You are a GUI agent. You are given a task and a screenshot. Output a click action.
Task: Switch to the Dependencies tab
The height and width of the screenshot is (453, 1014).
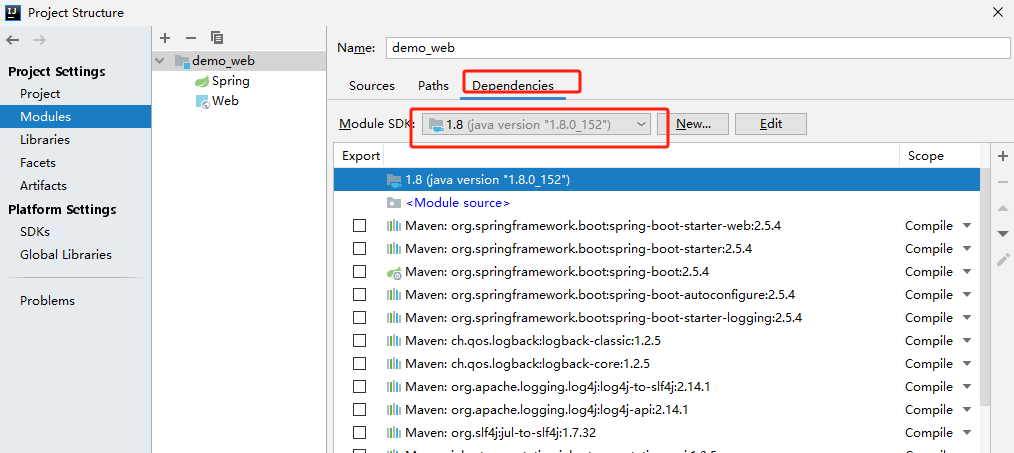click(x=513, y=85)
